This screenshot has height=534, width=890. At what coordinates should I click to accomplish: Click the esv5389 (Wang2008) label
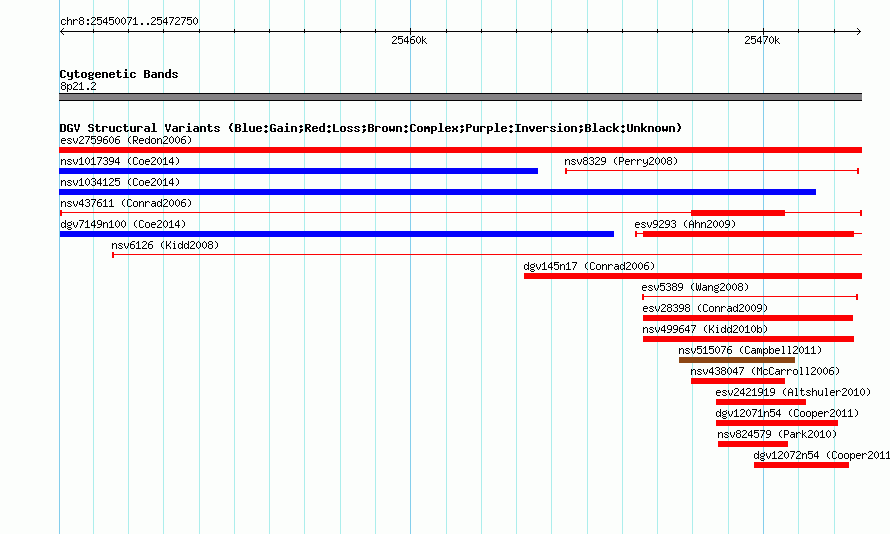(x=695, y=287)
